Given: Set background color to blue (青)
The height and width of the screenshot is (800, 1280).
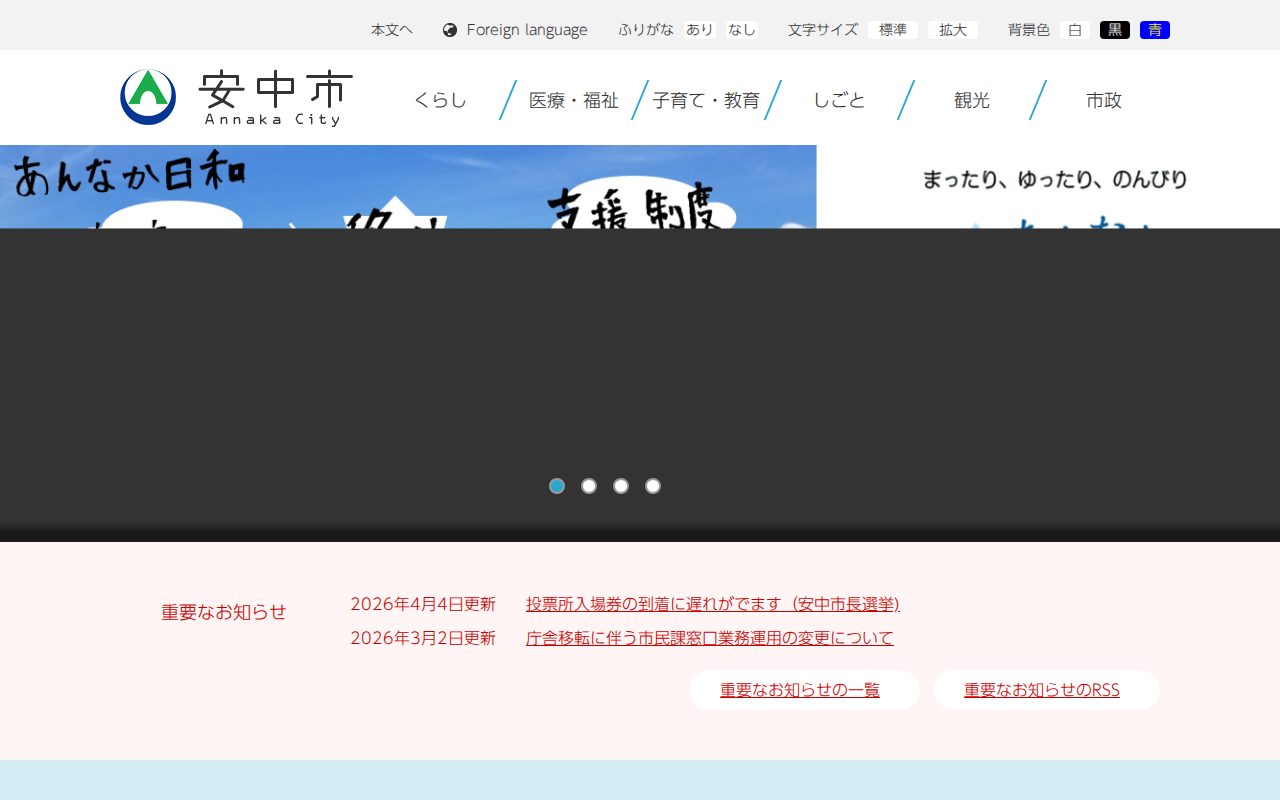Looking at the screenshot, I should pos(1155,29).
